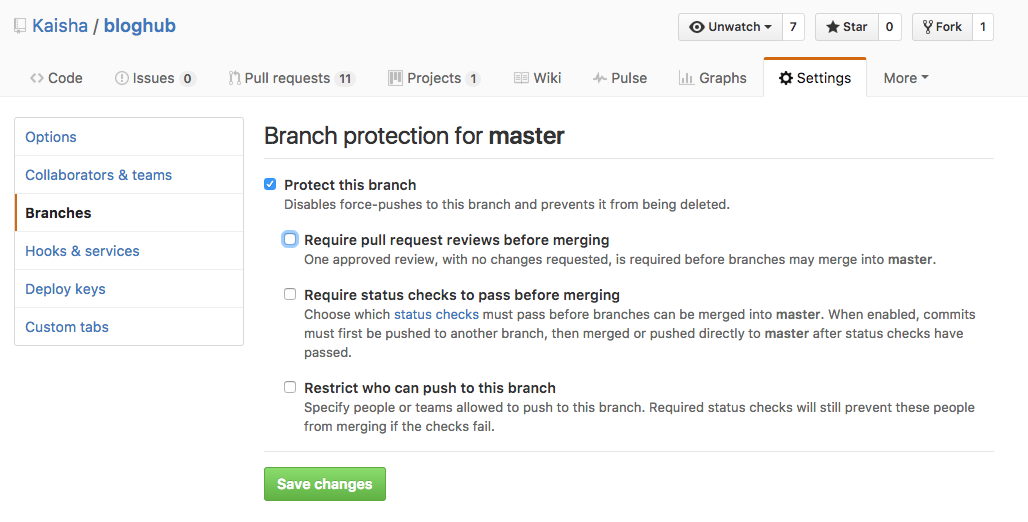Open Collaborators & teams in the sidebar
Viewport: 1028px width, 522px height.
coord(98,175)
